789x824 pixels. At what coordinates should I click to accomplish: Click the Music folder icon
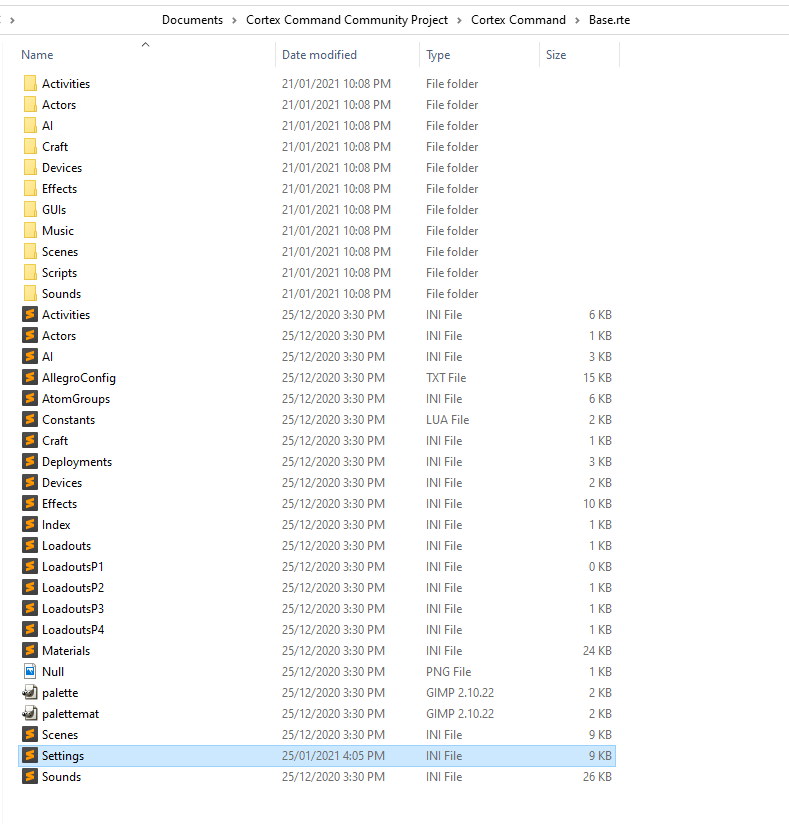pyautogui.click(x=30, y=231)
